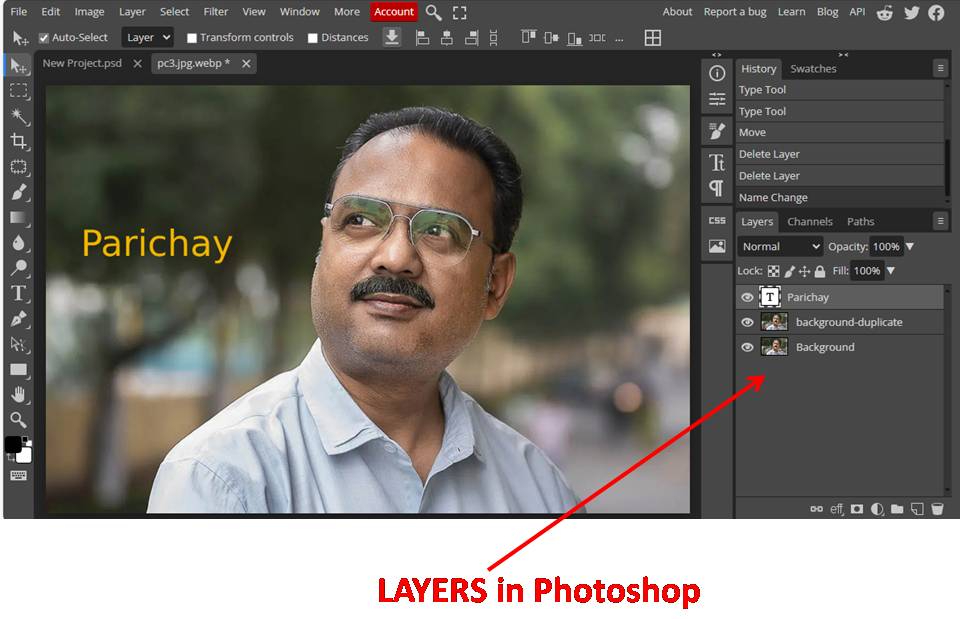This screenshot has width=960, height=619.
Task: Hide the background-duplicate layer
Action: [747, 323]
